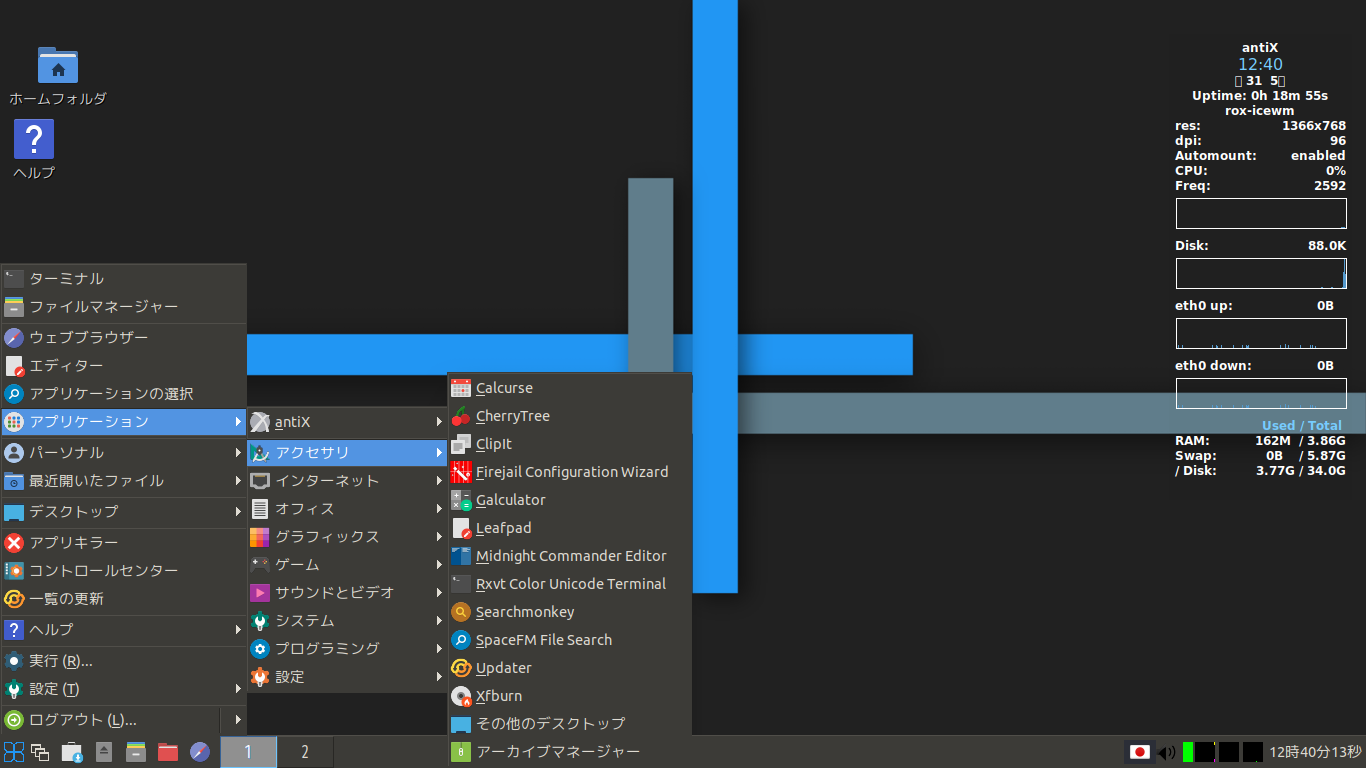Screen dimensions: 1366x768
Task: Open Leafpad text editor
Action: click(569, 528)
